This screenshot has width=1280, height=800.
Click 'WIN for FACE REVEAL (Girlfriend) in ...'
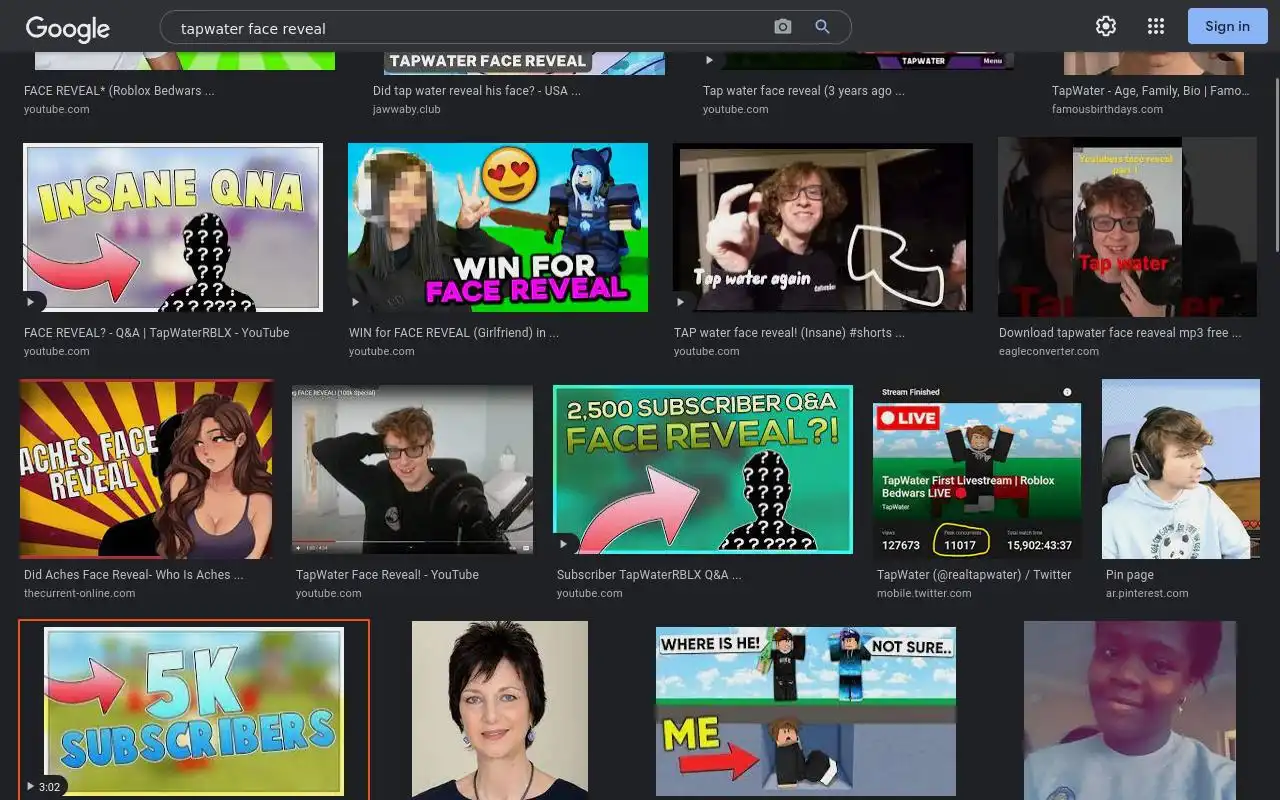[454, 333]
